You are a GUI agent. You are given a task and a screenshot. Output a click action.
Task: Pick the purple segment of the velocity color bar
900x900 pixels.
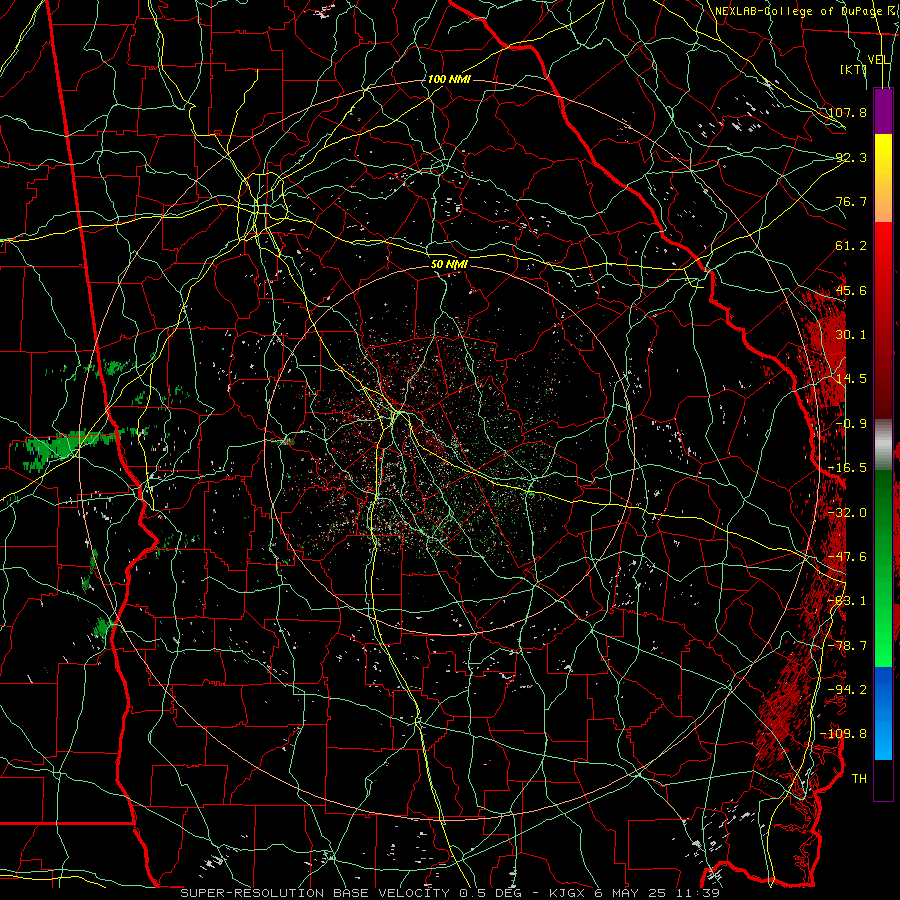tap(883, 111)
